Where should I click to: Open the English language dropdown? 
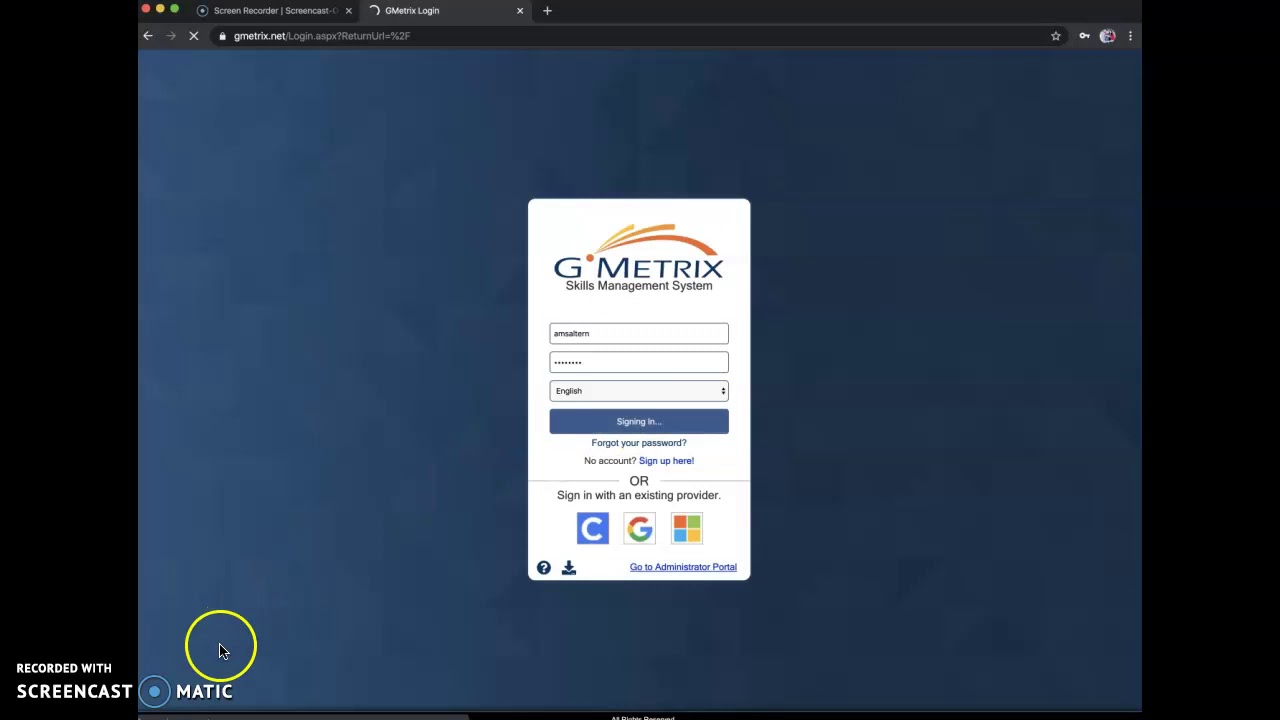[639, 391]
